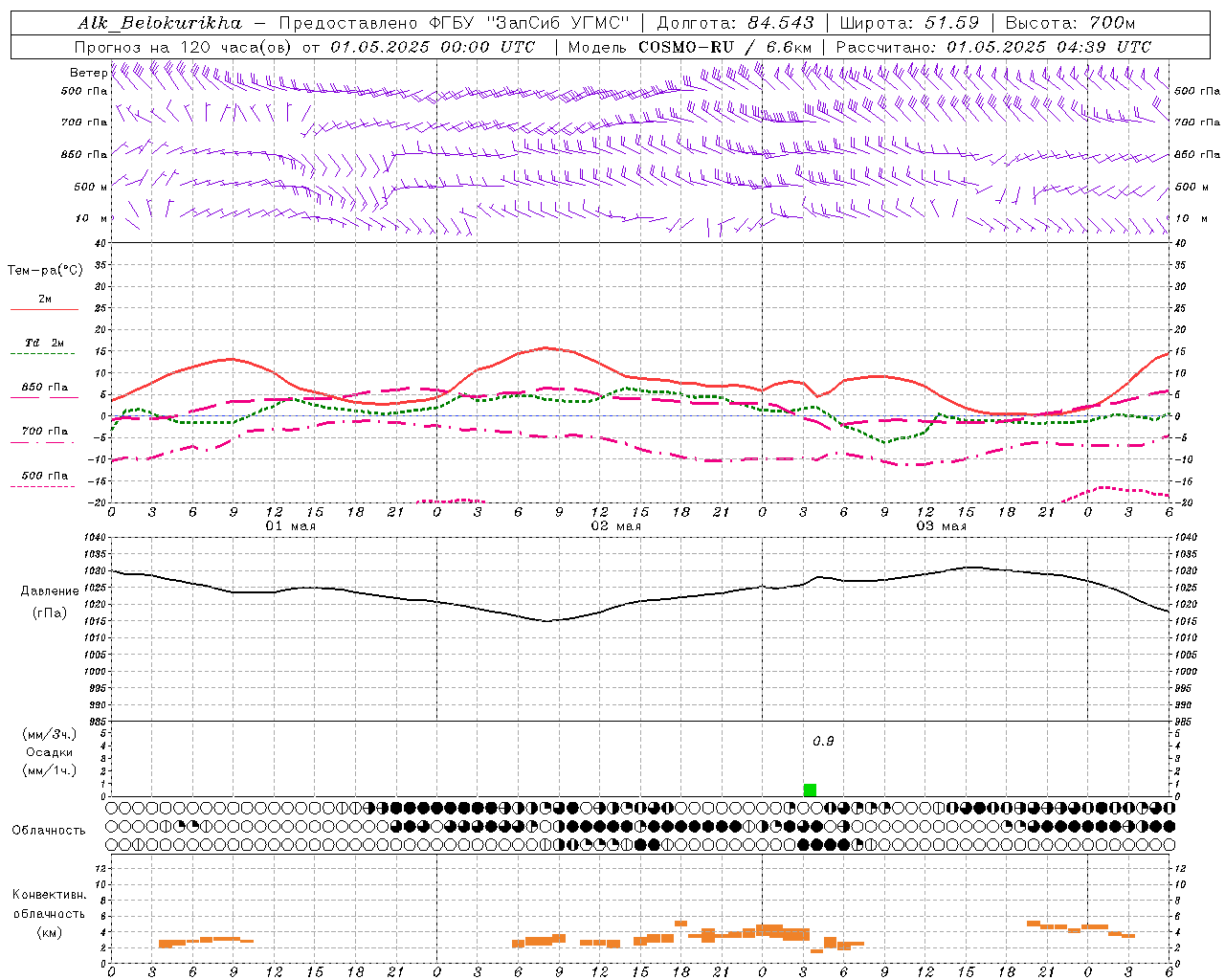1225x980 pixels.
Task: Click the '500 м' wind level label on left
Action: pyautogui.click(x=91, y=187)
